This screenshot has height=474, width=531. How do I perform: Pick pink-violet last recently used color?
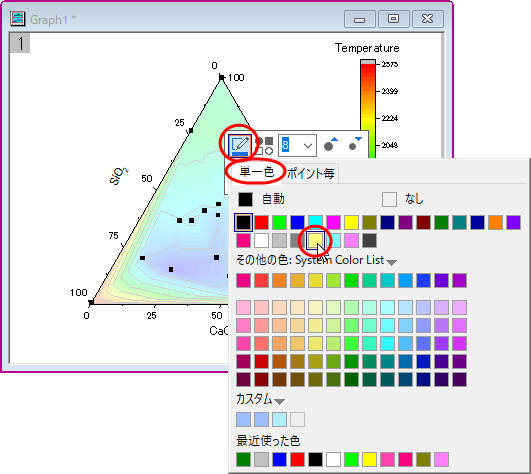click(x=441, y=459)
